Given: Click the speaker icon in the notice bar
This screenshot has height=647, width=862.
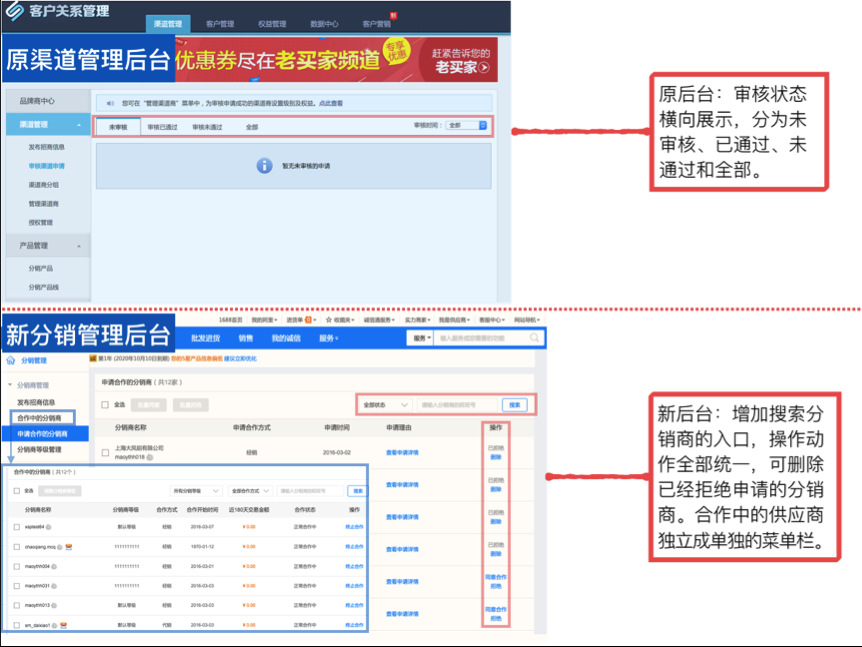Looking at the screenshot, I should pos(109,102).
